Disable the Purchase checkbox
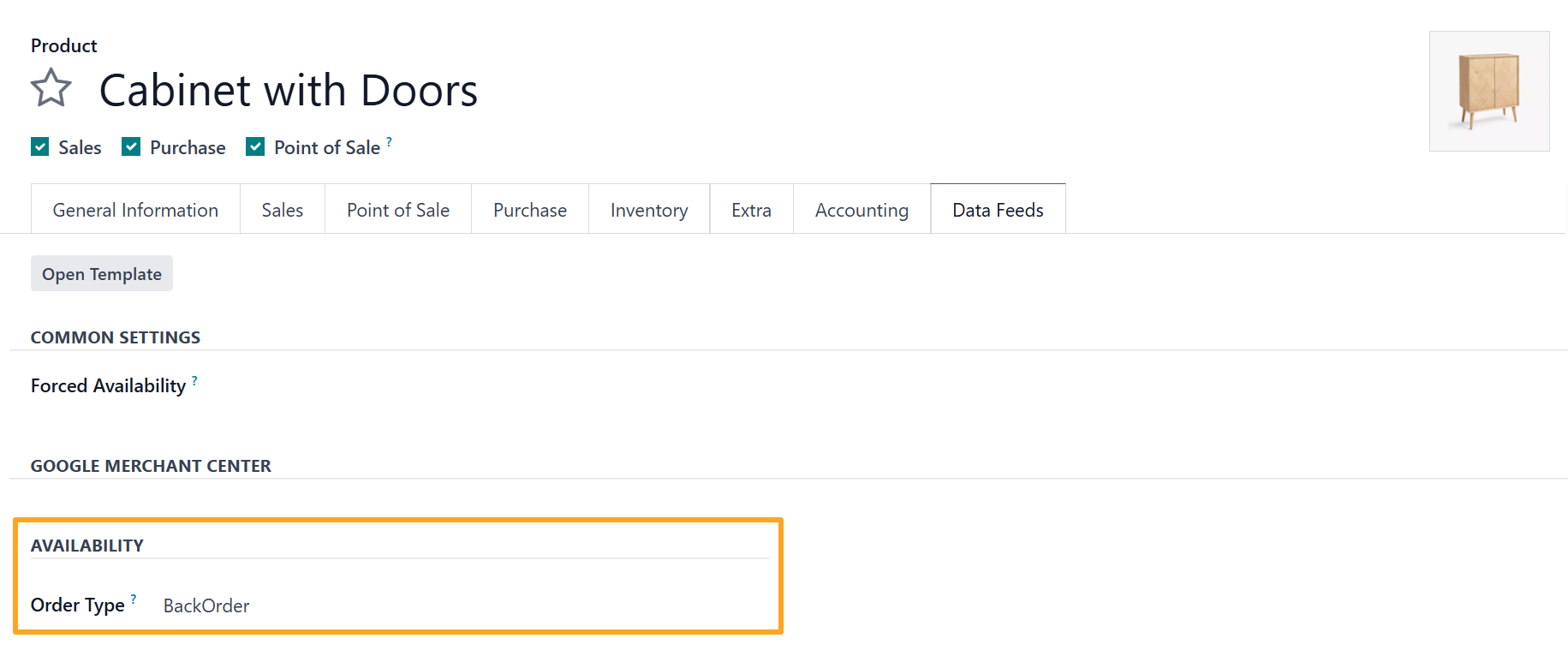Image resolution: width=1568 pixels, height=656 pixels. [x=130, y=146]
